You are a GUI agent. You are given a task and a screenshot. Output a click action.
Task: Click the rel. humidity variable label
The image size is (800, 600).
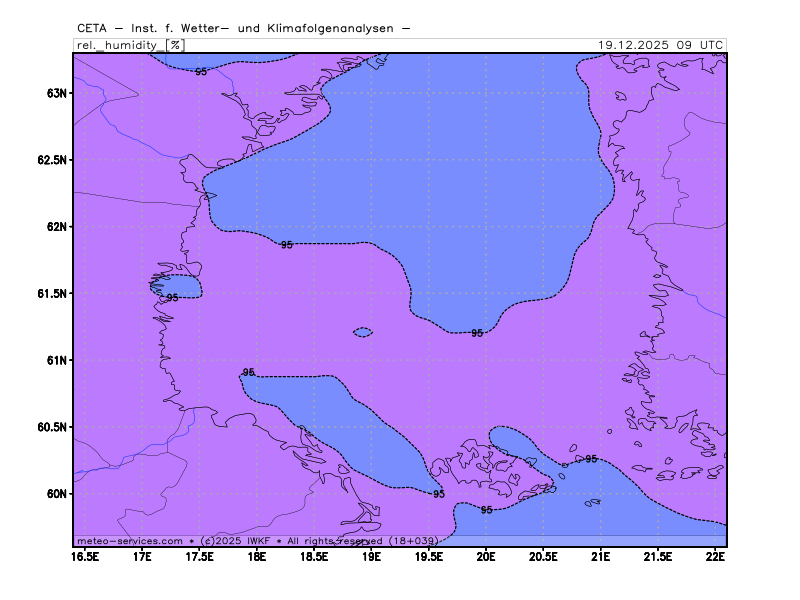119,45
